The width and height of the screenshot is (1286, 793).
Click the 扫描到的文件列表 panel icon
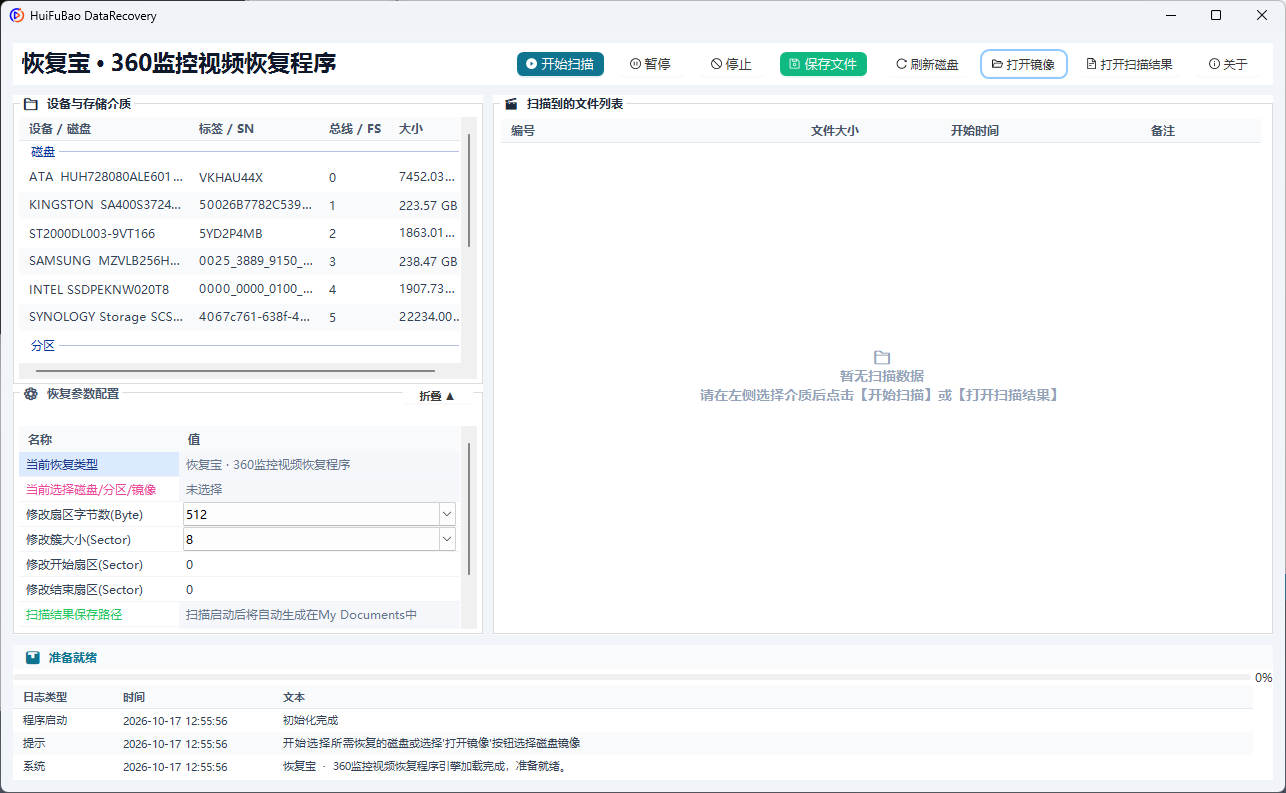[511, 104]
